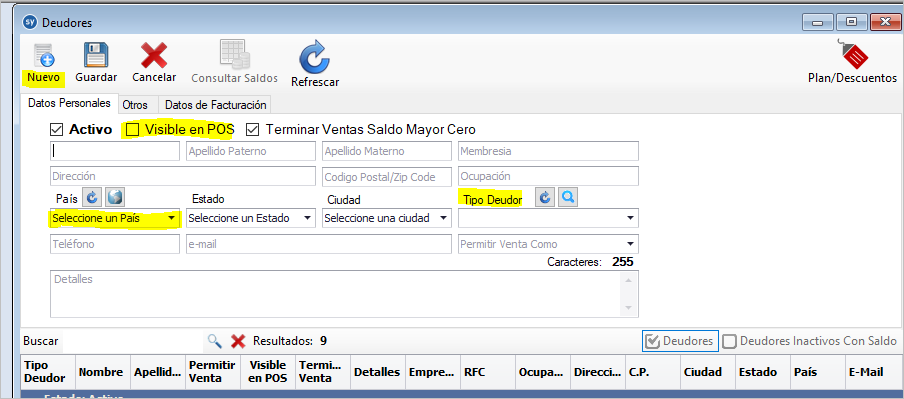Refresh the list using Refrescar arrow icon
This screenshot has width=904, height=399.
pyautogui.click(x=314, y=57)
